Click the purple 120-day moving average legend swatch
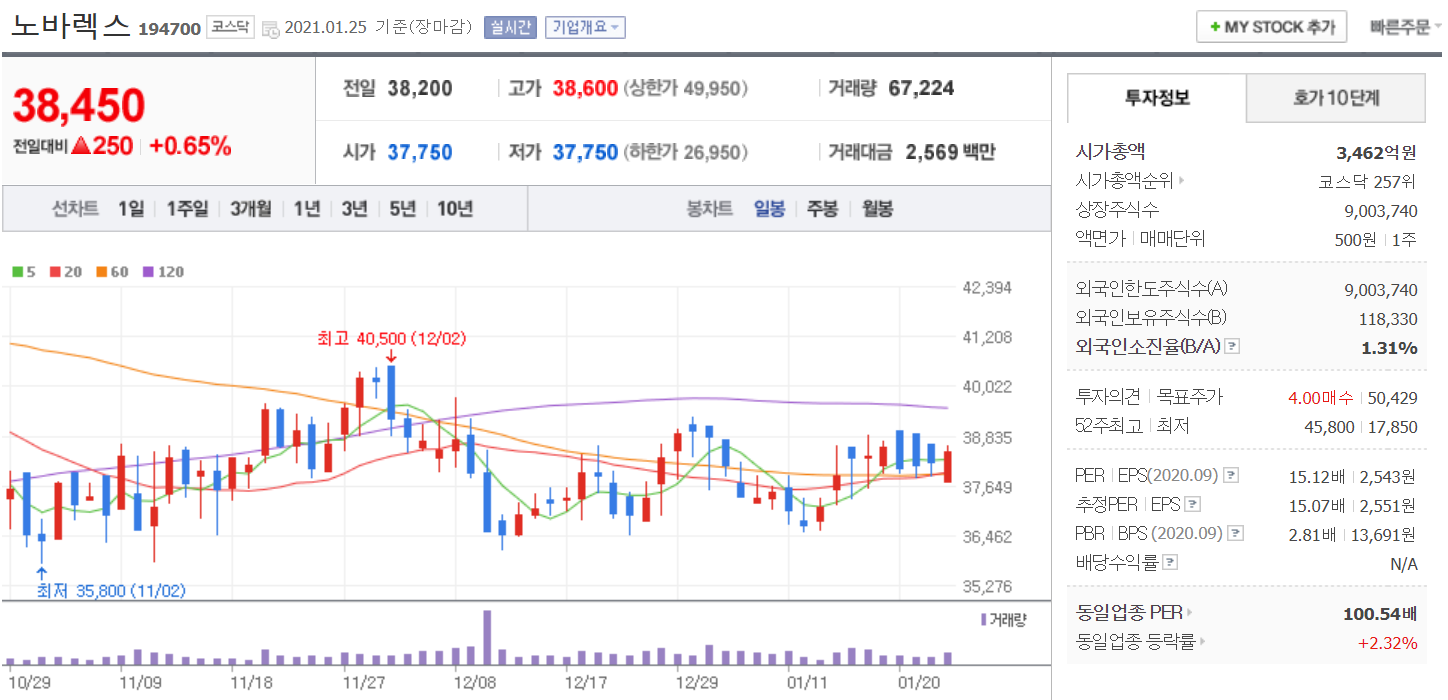Viewport: 1448px width, 700px height. 149,272
